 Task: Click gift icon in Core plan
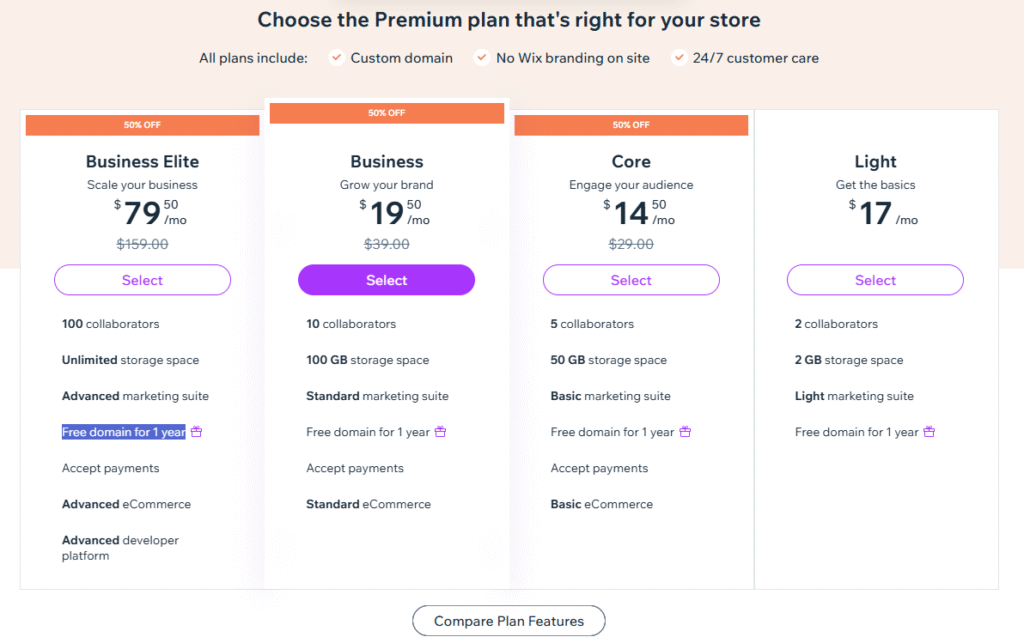tap(685, 432)
